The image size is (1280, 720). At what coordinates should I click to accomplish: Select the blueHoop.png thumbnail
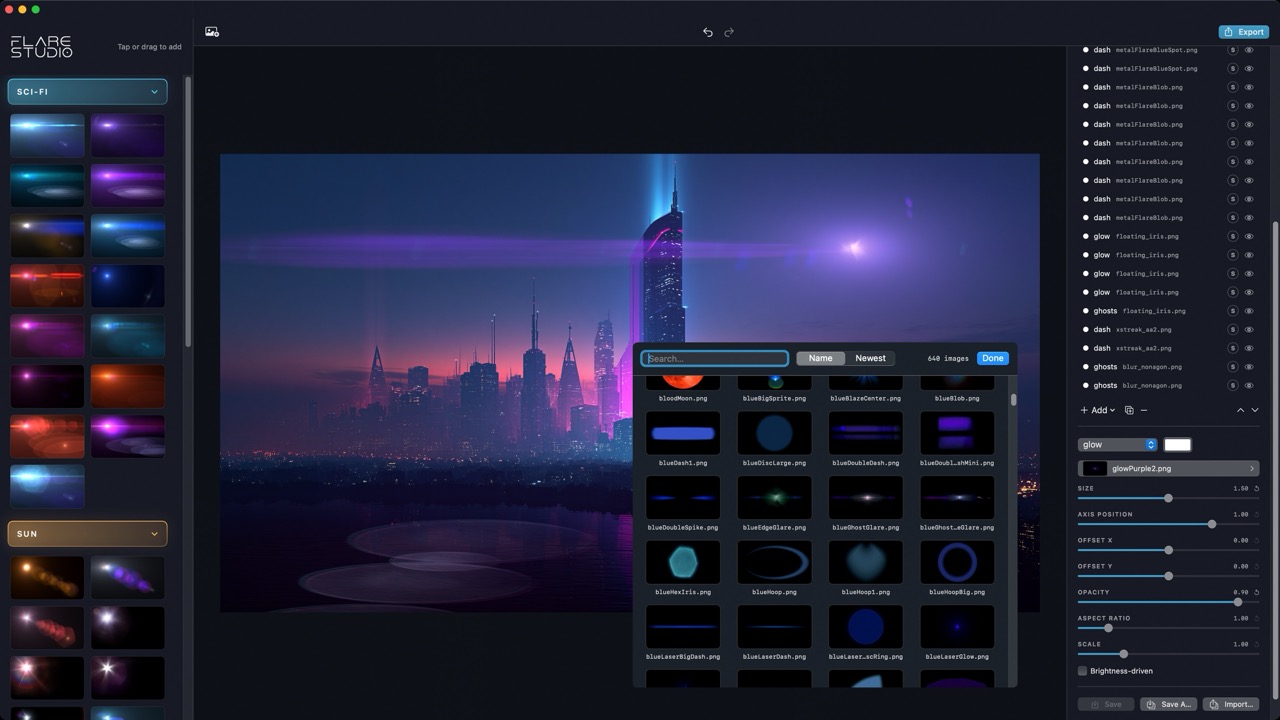(x=774, y=562)
